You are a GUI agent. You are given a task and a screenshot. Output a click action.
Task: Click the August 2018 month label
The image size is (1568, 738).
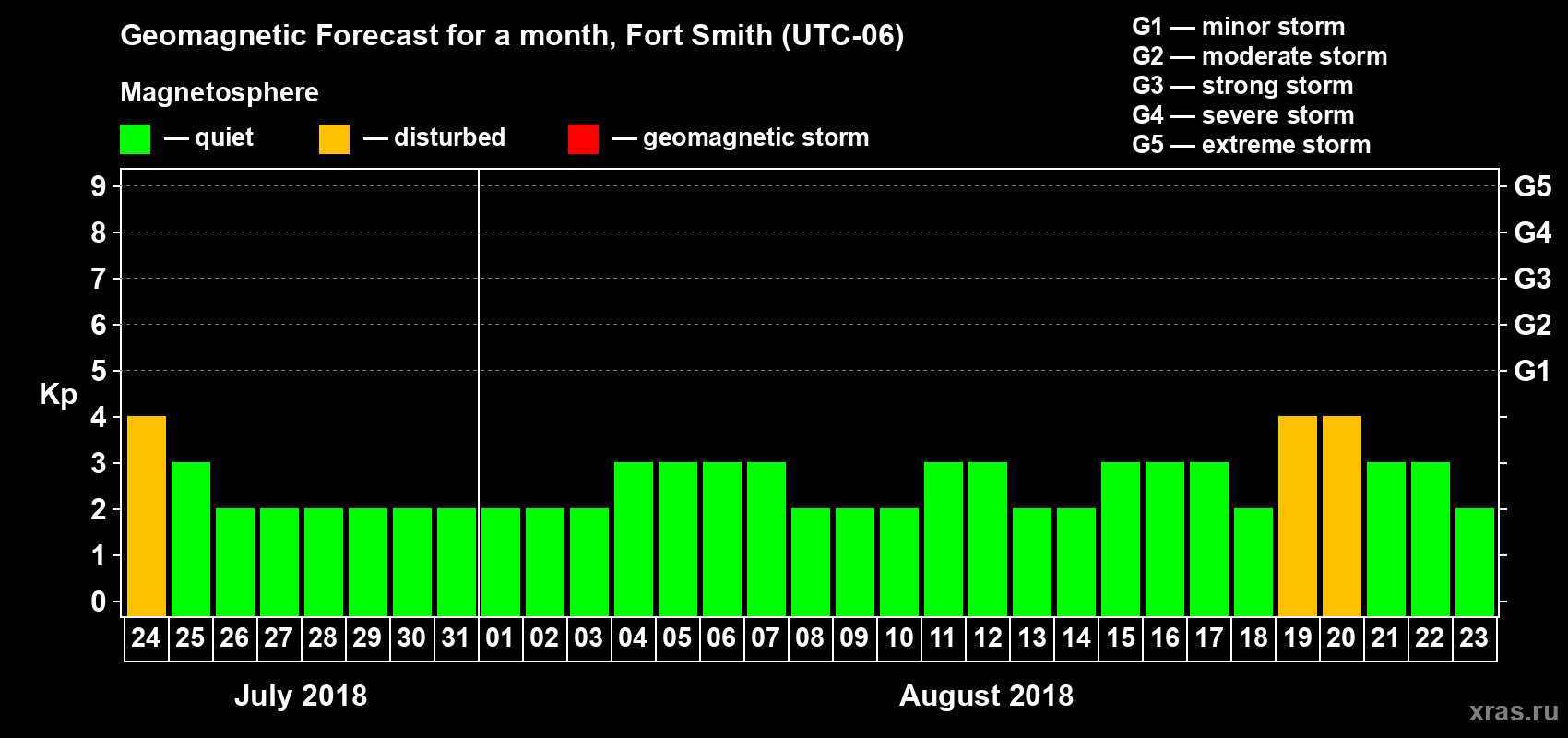986,696
